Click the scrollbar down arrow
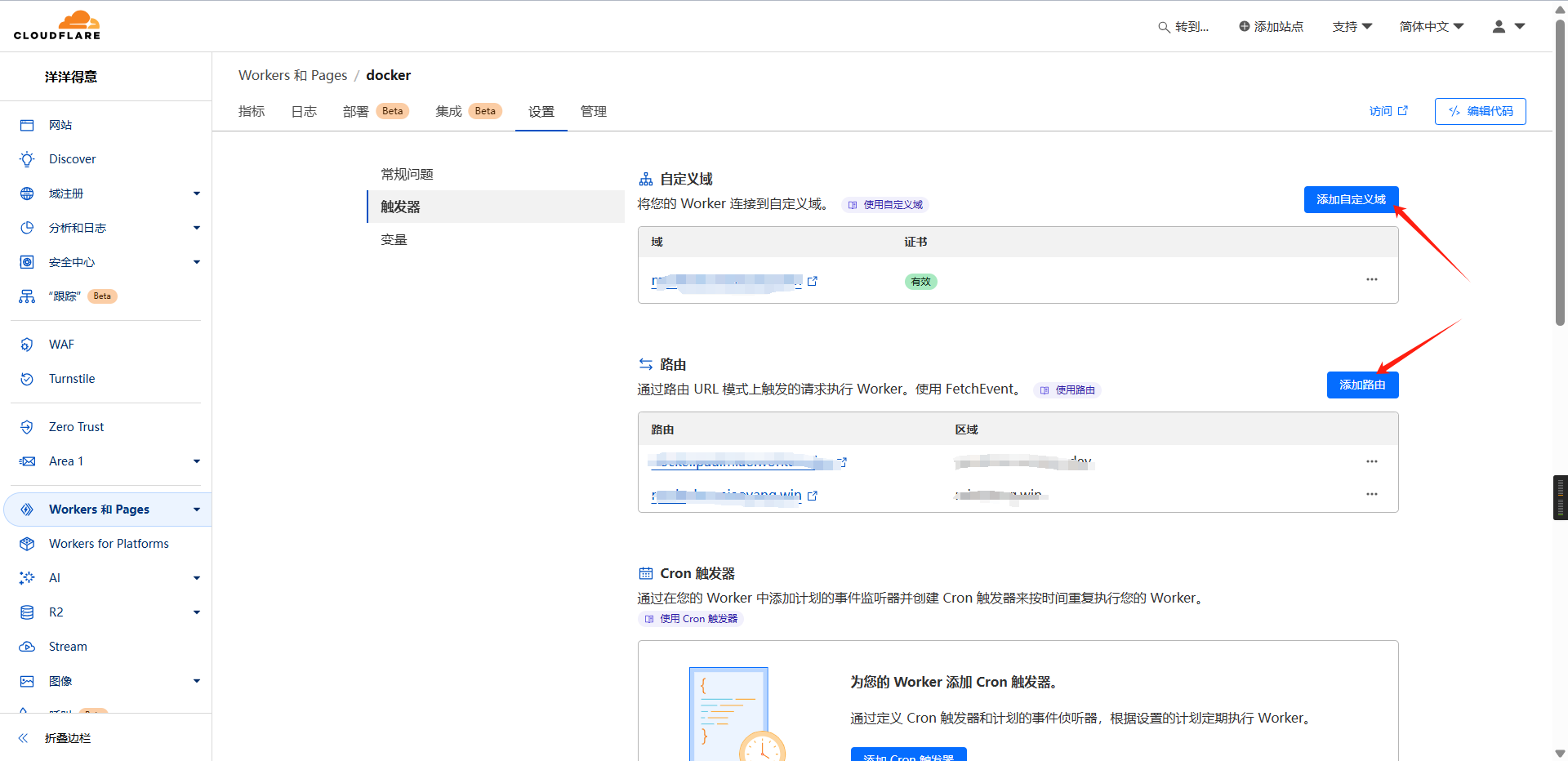1568x761 pixels. pos(1560,754)
